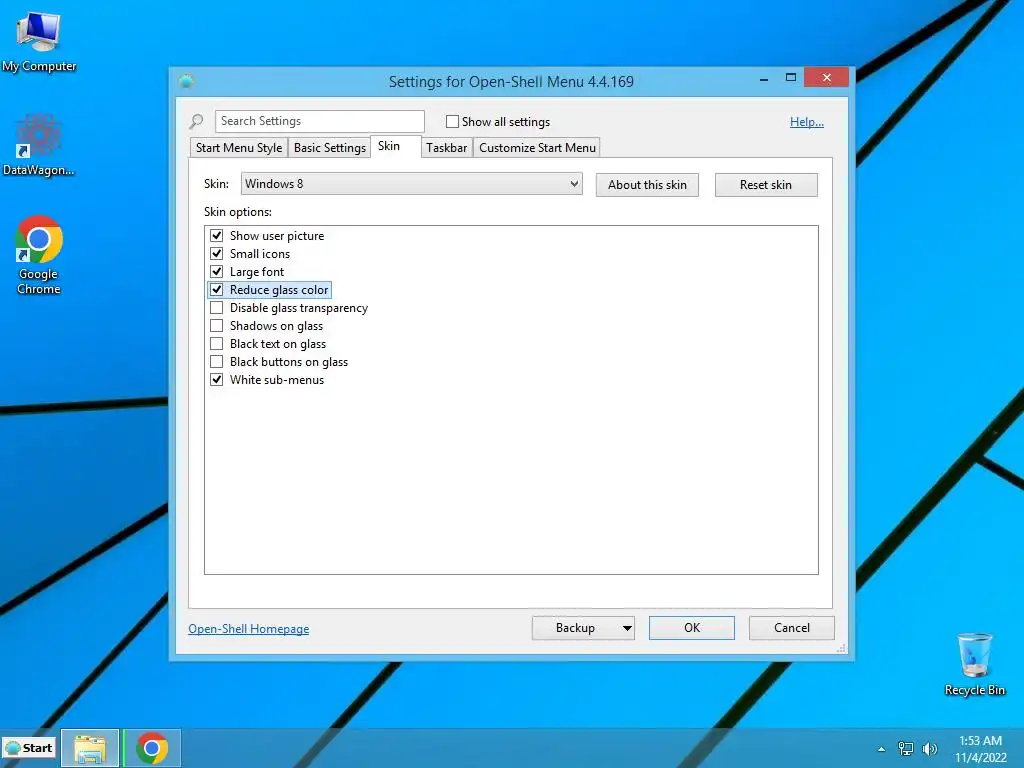The height and width of the screenshot is (768, 1024).
Task: Expand the Skin dropdown showing Windows 8
Action: click(411, 184)
